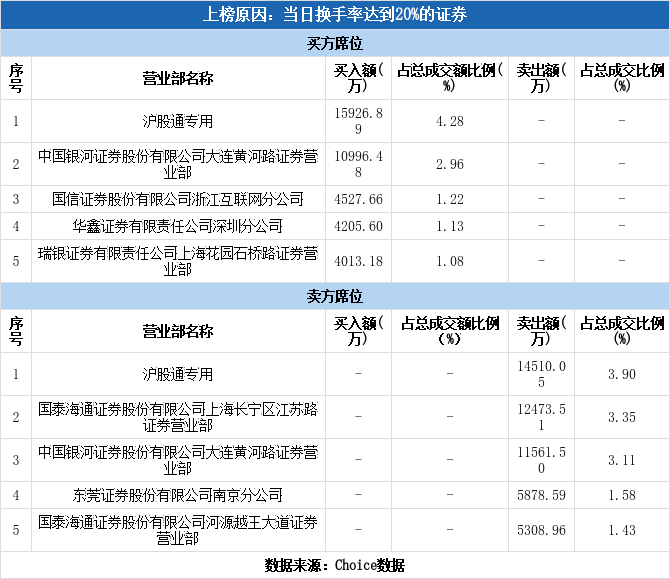Click seller table 卖出额(万) column header

(541, 331)
